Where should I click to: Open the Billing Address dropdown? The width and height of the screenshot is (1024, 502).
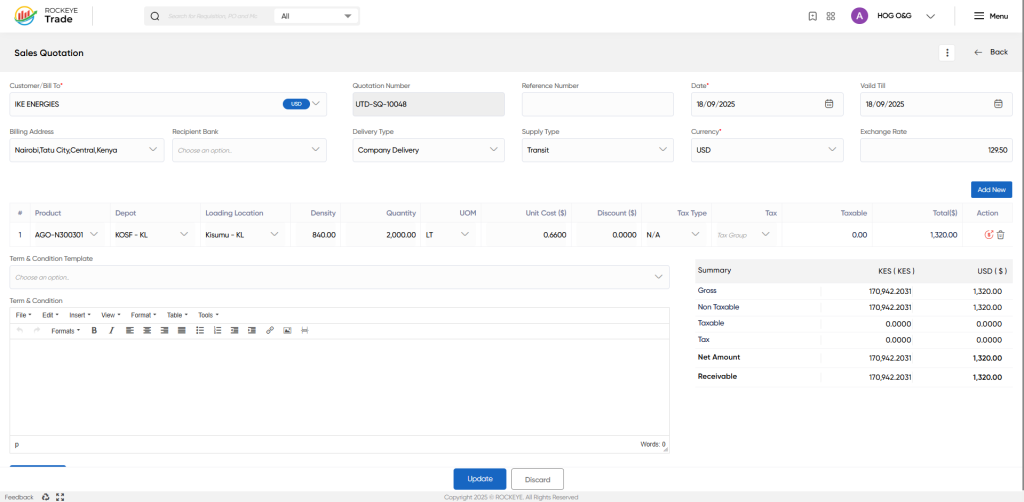[x=87, y=150]
